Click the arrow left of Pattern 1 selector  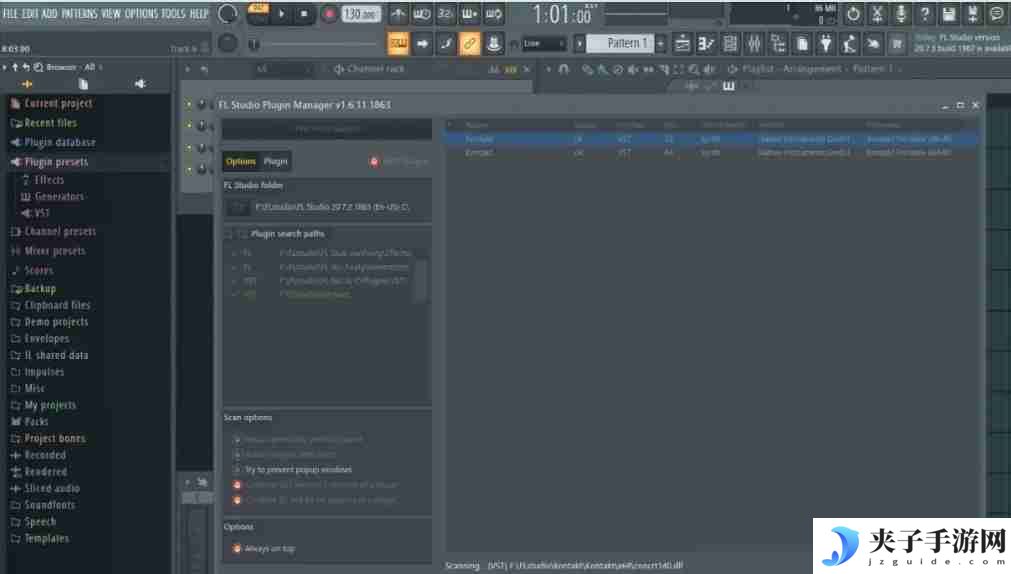[x=579, y=43]
